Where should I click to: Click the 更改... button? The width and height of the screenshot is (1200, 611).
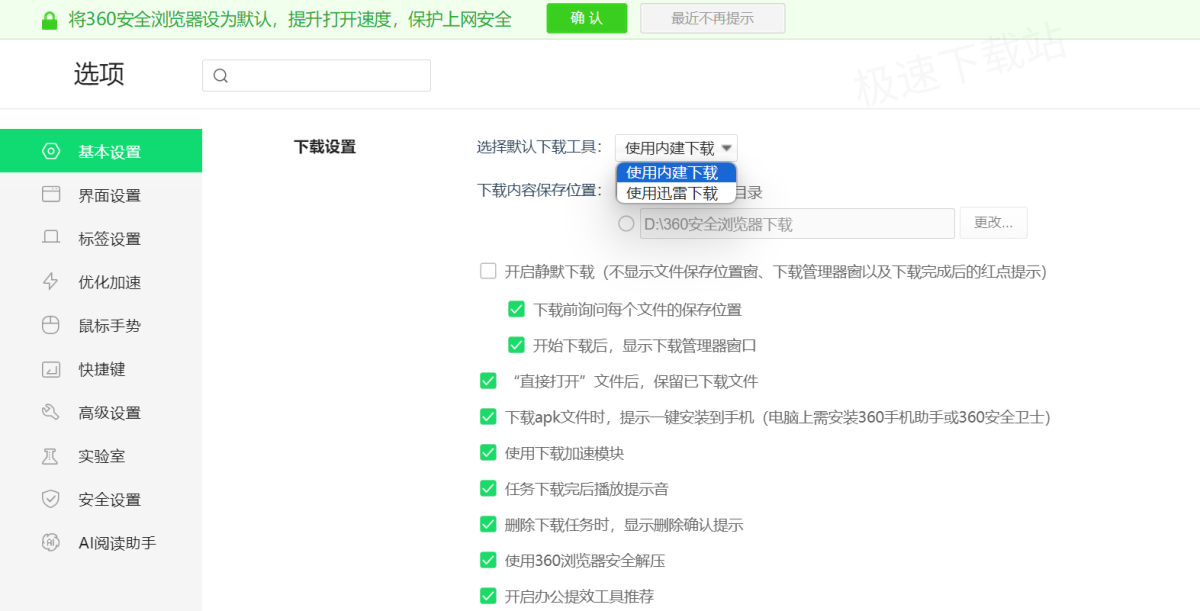click(994, 222)
